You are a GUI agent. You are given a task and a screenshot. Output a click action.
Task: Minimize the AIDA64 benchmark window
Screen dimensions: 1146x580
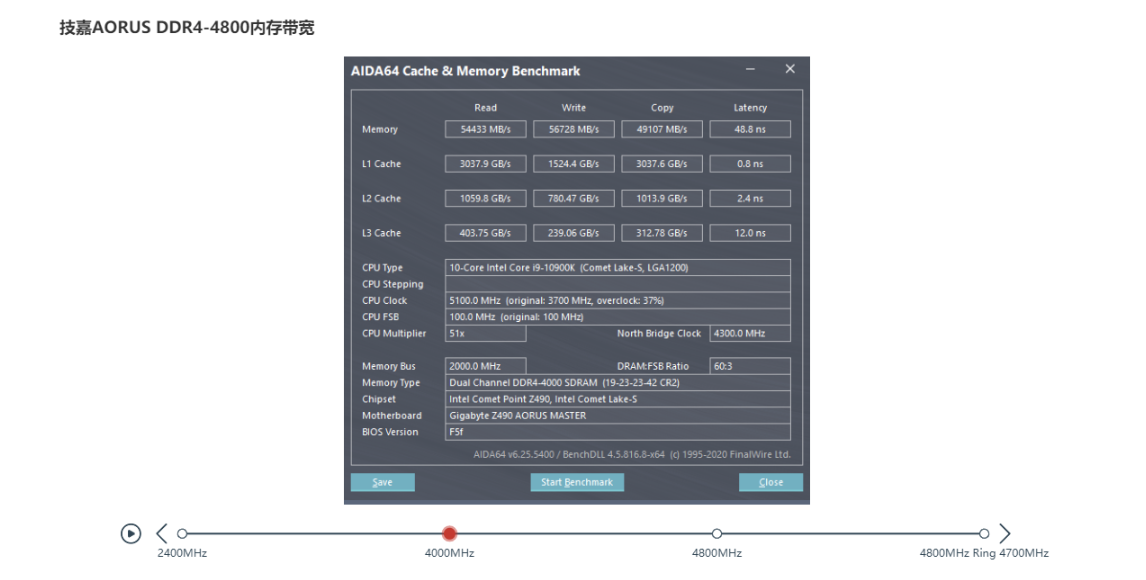coord(751,69)
